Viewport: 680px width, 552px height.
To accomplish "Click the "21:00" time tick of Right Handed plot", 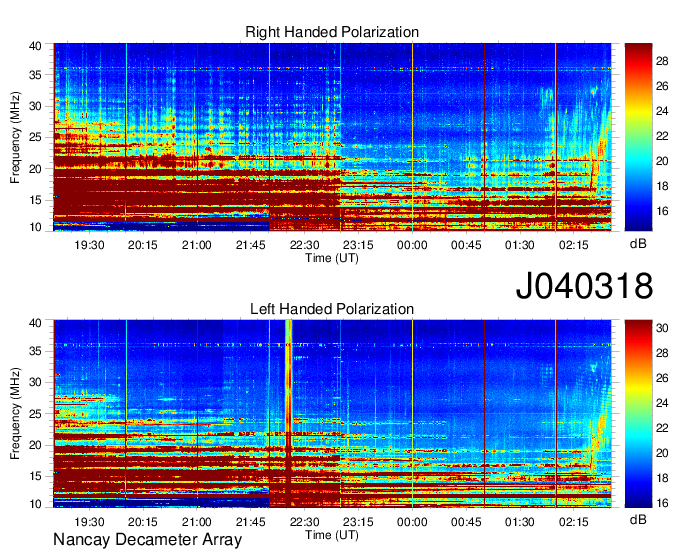I will point(197,245).
